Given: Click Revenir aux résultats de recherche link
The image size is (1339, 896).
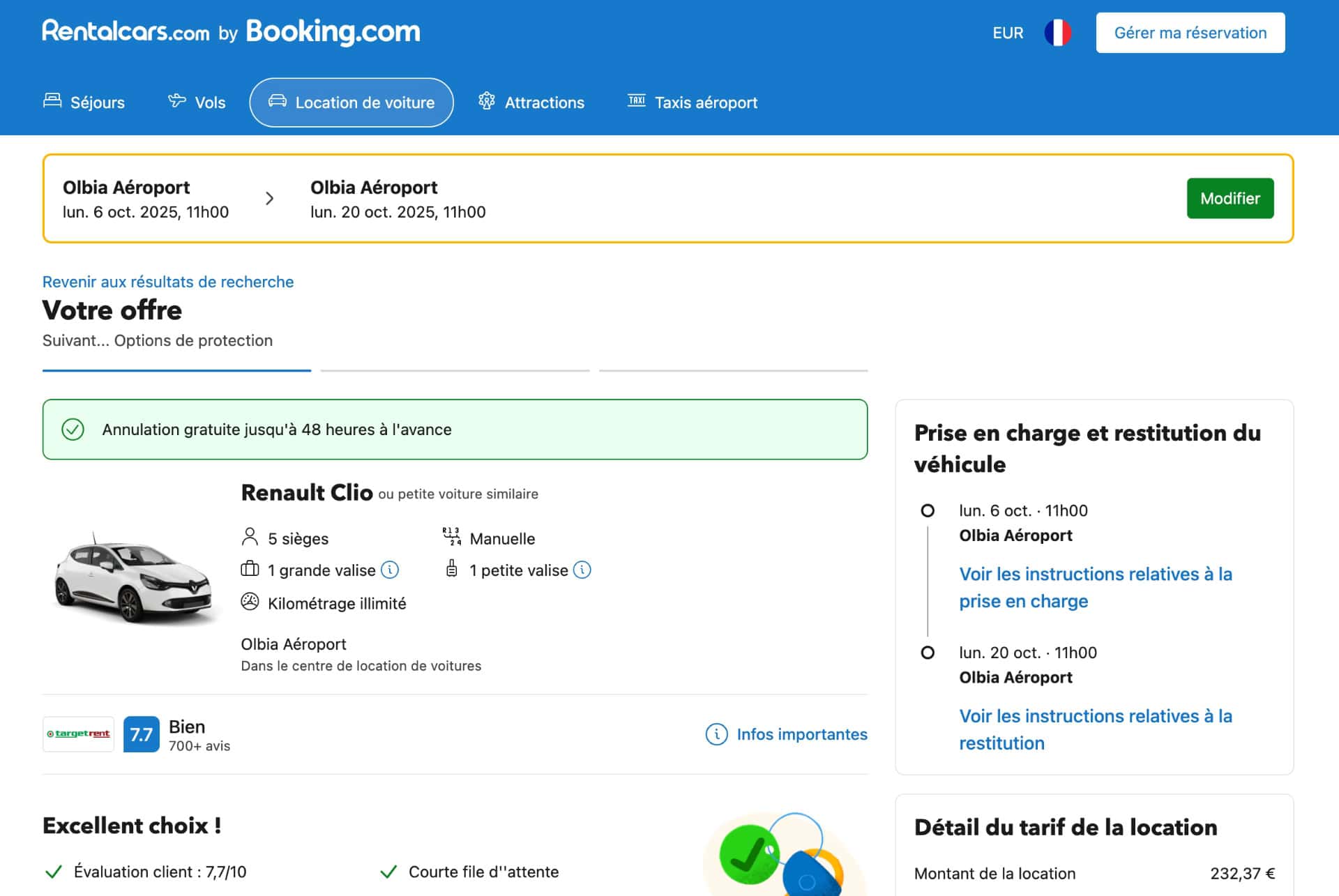Looking at the screenshot, I should [168, 282].
